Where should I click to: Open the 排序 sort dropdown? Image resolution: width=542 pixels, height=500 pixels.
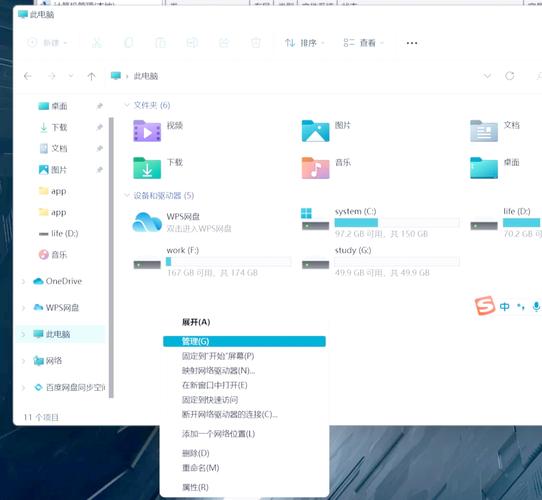(x=304, y=43)
